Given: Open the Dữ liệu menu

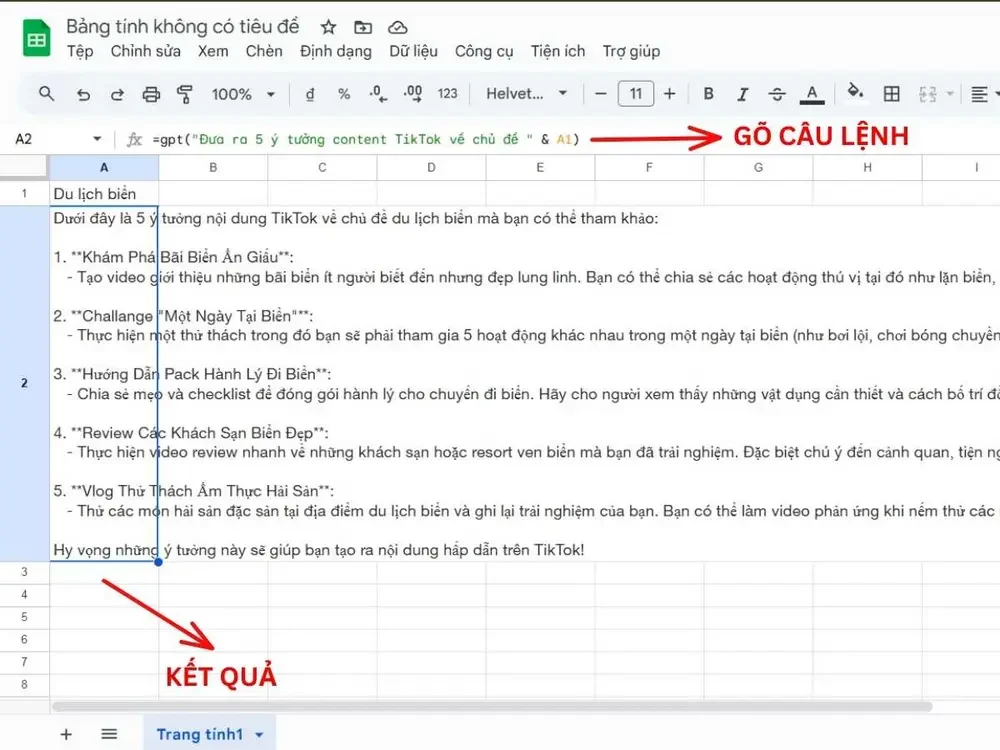Looking at the screenshot, I should pyautogui.click(x=413, y=51).
